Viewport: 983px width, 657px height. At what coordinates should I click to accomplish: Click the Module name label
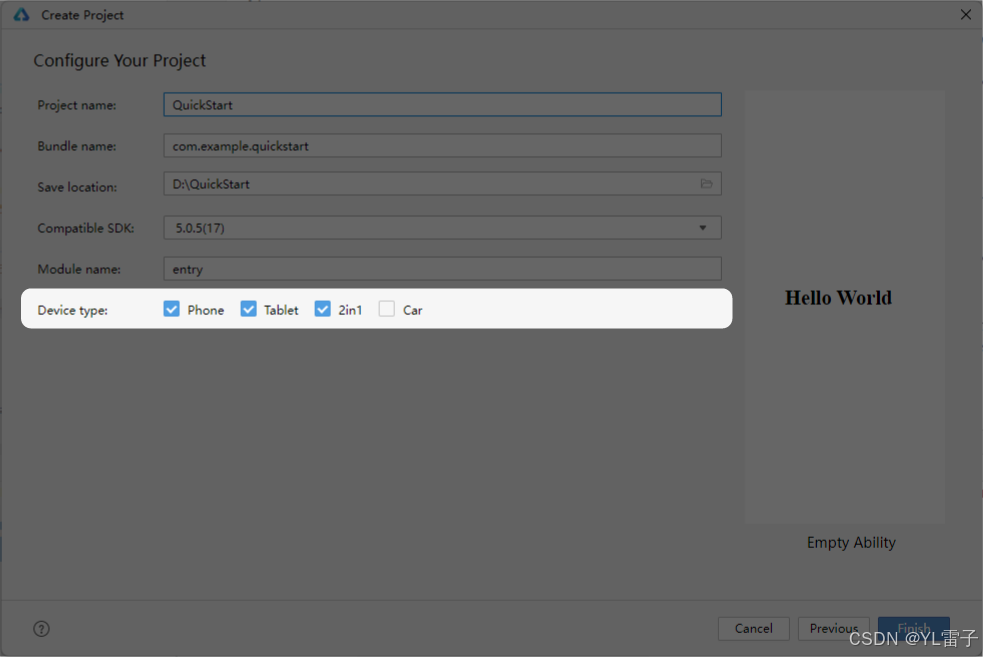coord(79,269)
